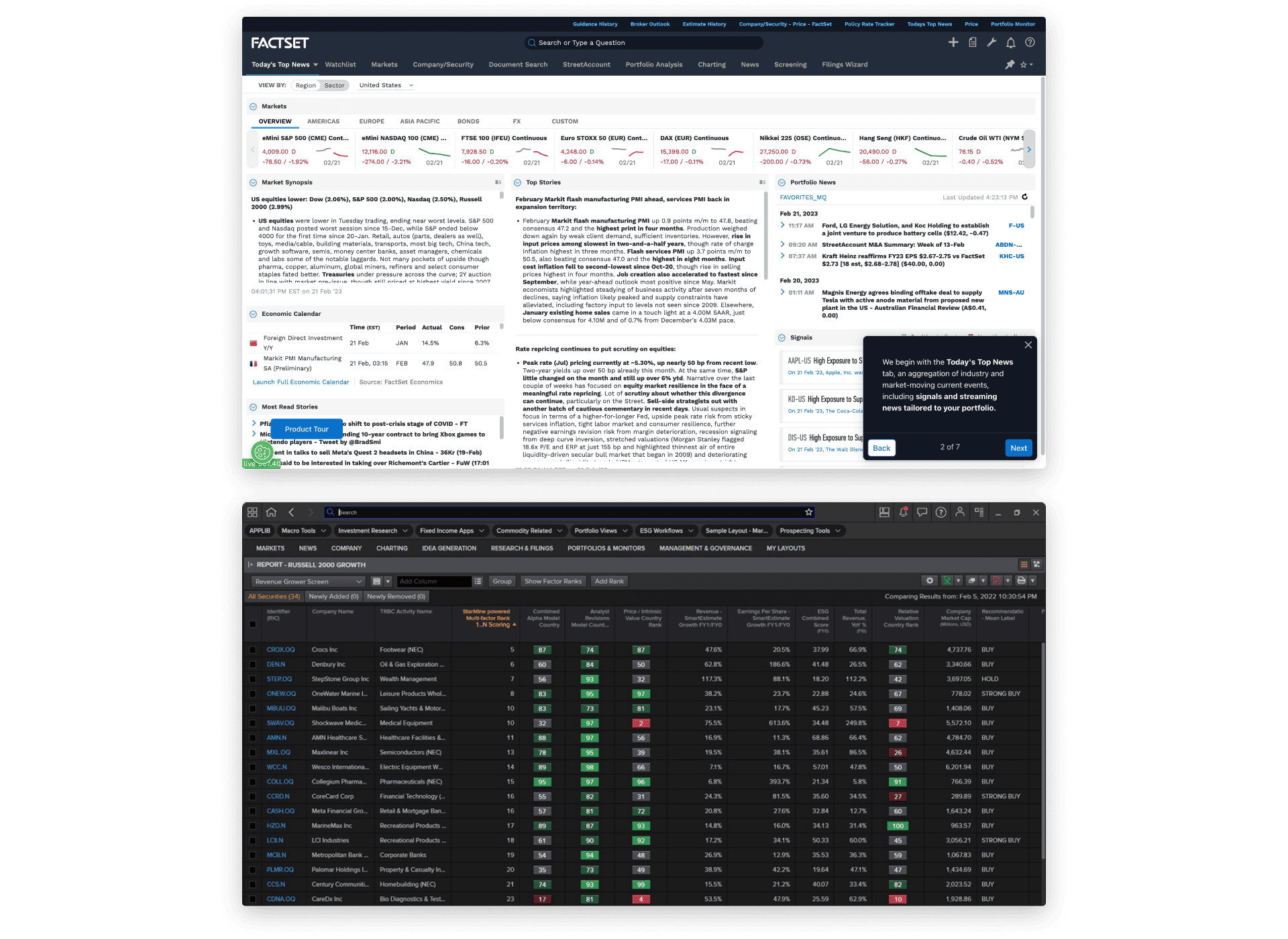Image resolution: width=1288 pixels, height=939 pixels.
Task: Switch to the BONDS markets tab
Action: (x=468, y=121)
